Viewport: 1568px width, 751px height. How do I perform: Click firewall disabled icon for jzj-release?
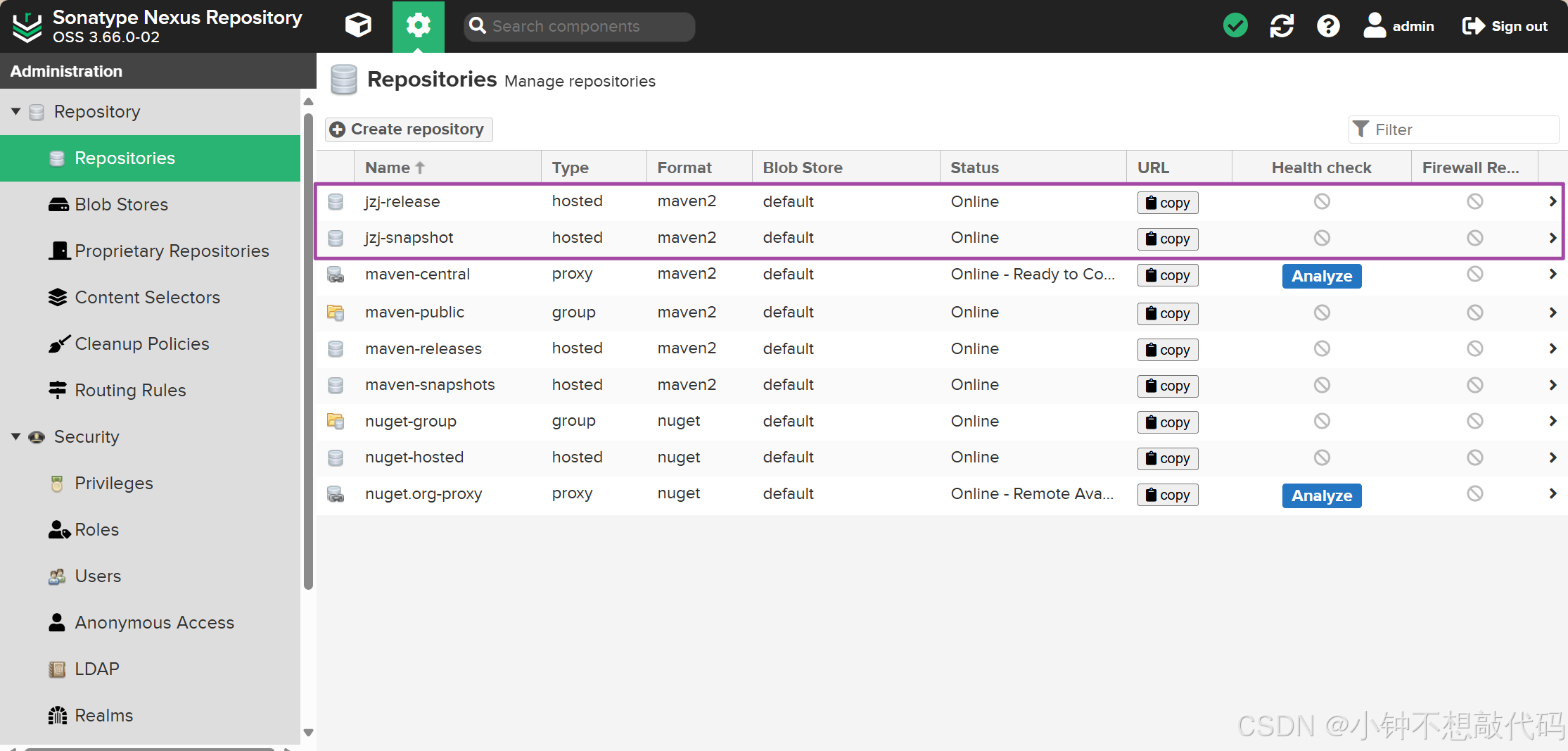click(x=1475, y=201)
